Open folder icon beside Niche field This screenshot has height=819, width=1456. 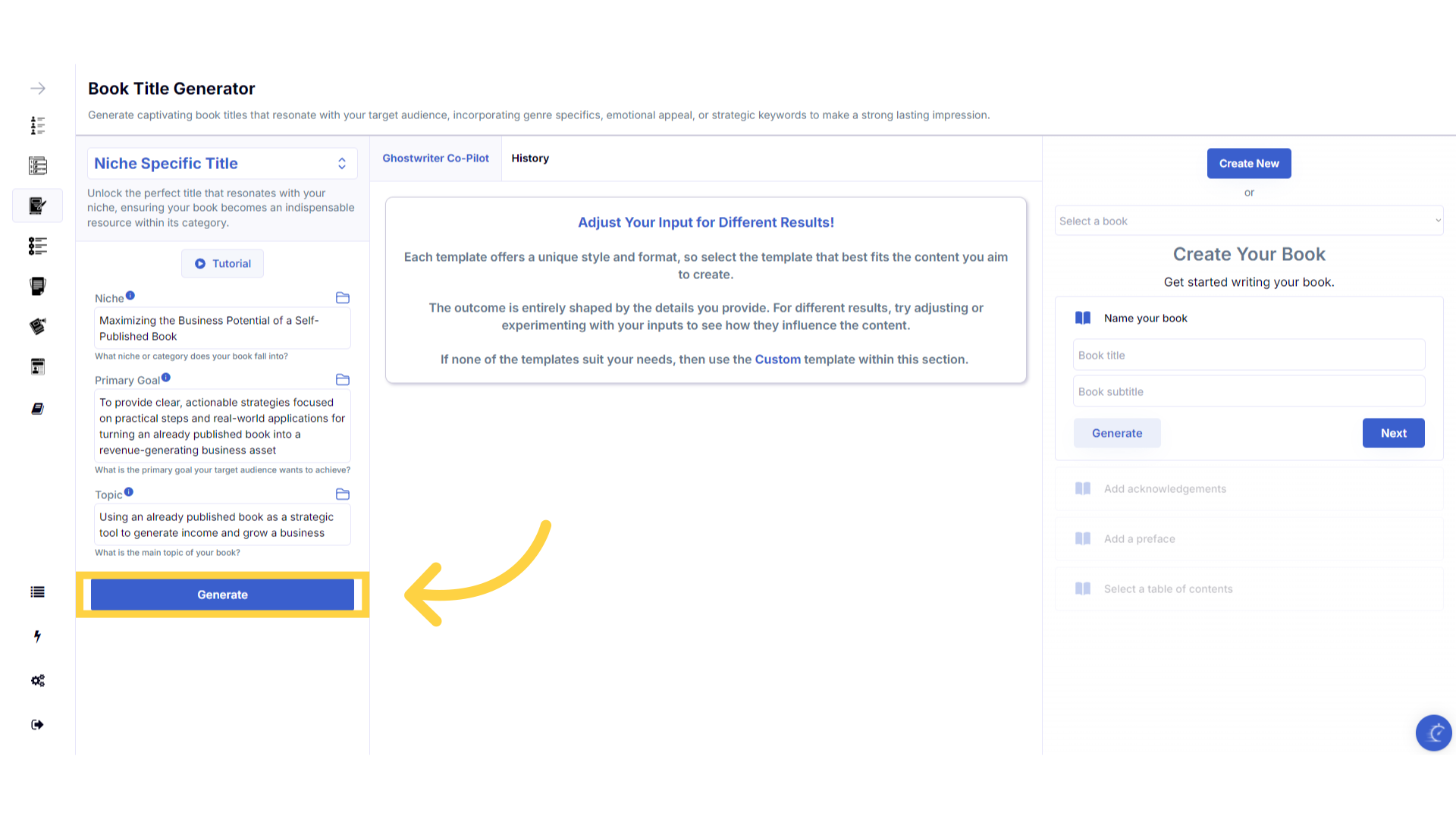click(x=343, y=298)
